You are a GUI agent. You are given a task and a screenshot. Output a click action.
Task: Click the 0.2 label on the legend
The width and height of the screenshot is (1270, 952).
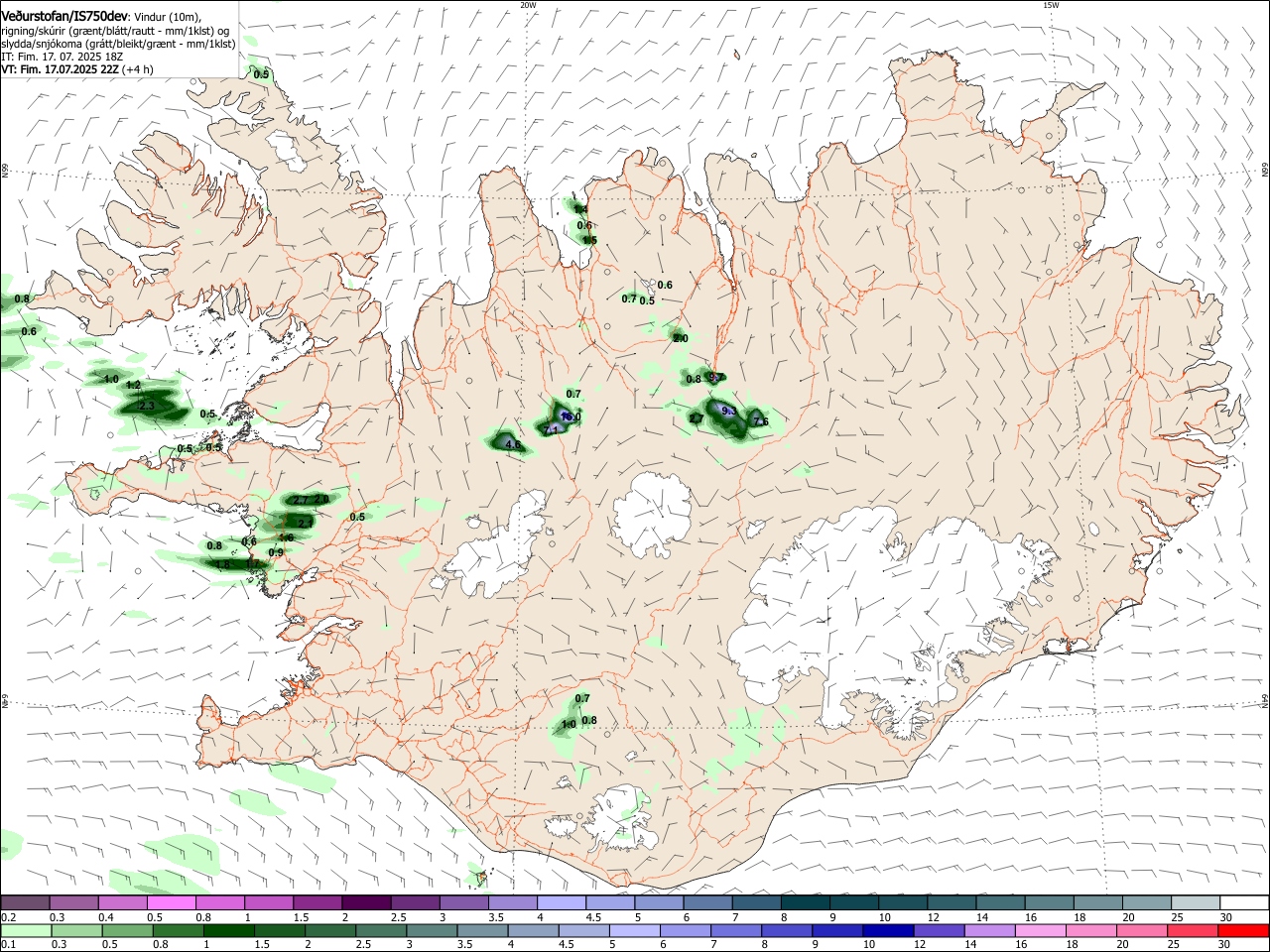pyautogui.click(x=8, y=917)
